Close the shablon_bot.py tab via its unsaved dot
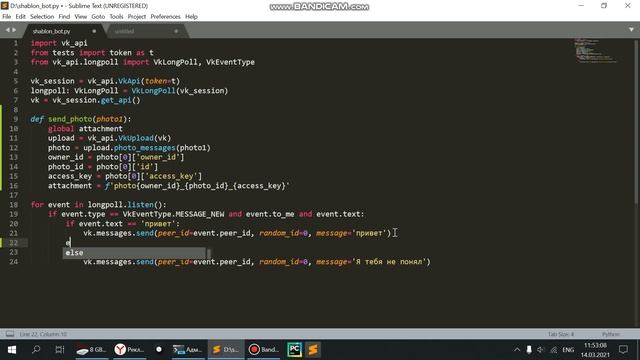The height and width of the screenshot is (360, 640). [94, 31]
